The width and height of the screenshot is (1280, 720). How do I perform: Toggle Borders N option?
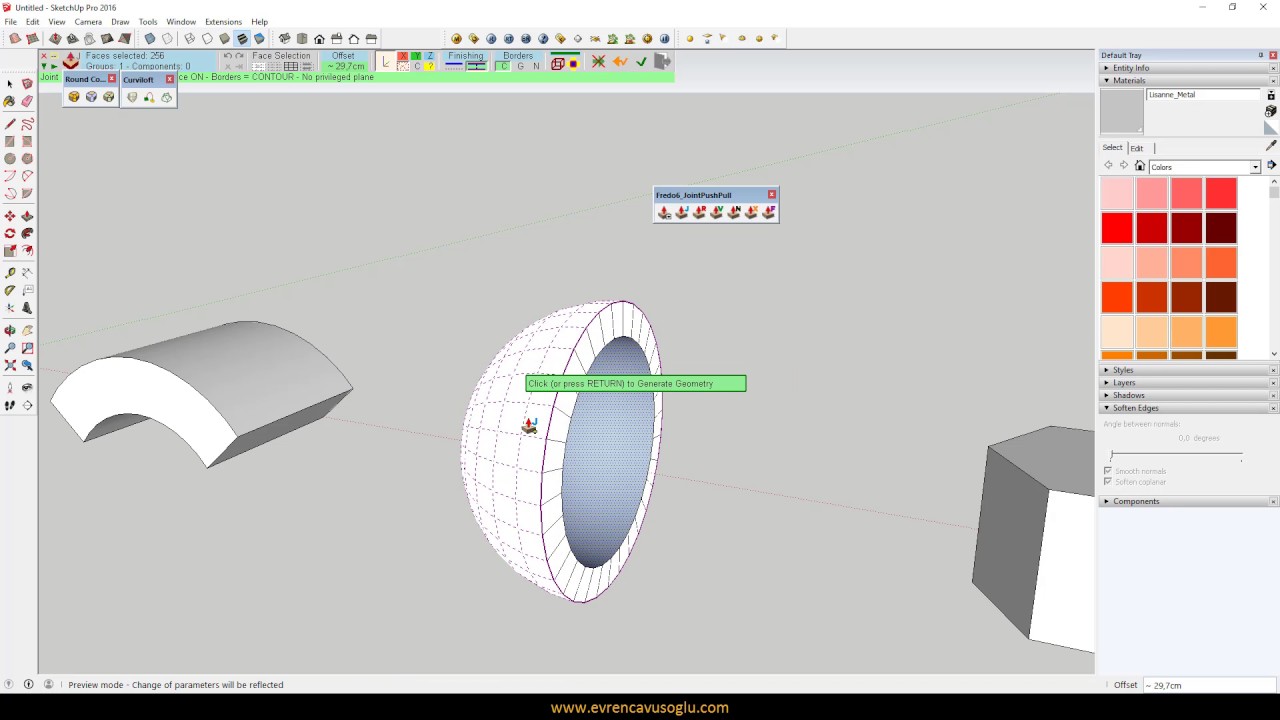(x=536, y=66)
